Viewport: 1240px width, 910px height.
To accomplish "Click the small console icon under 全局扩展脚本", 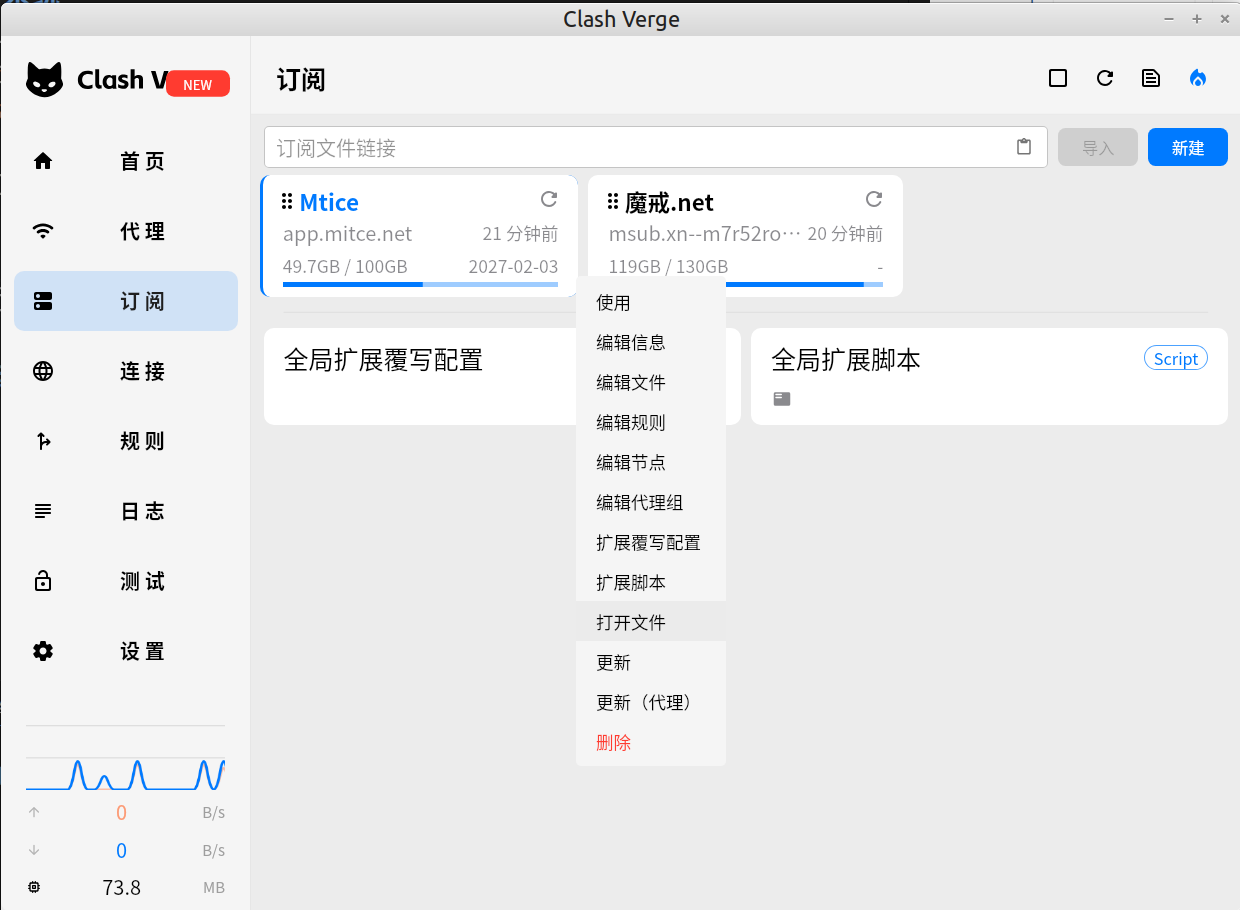I will click(x=782, y=399).
